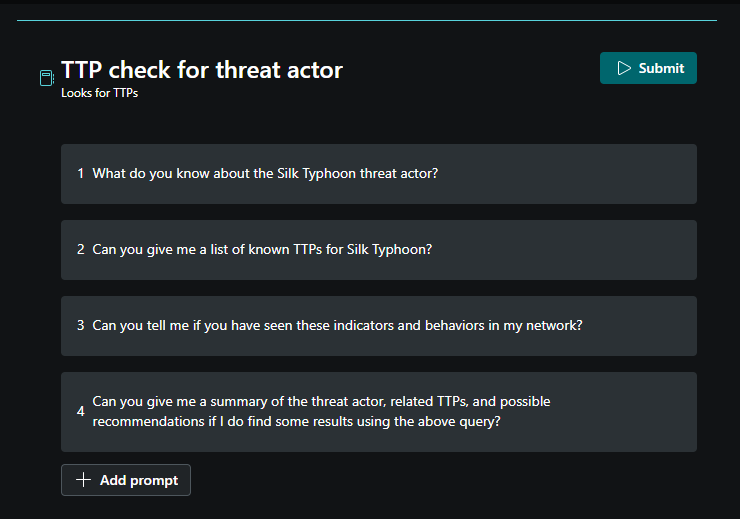Click step number 4 in fourth prompt
Image resolution: width=740 pixels, height=519 pixels.
click(80, 411)
